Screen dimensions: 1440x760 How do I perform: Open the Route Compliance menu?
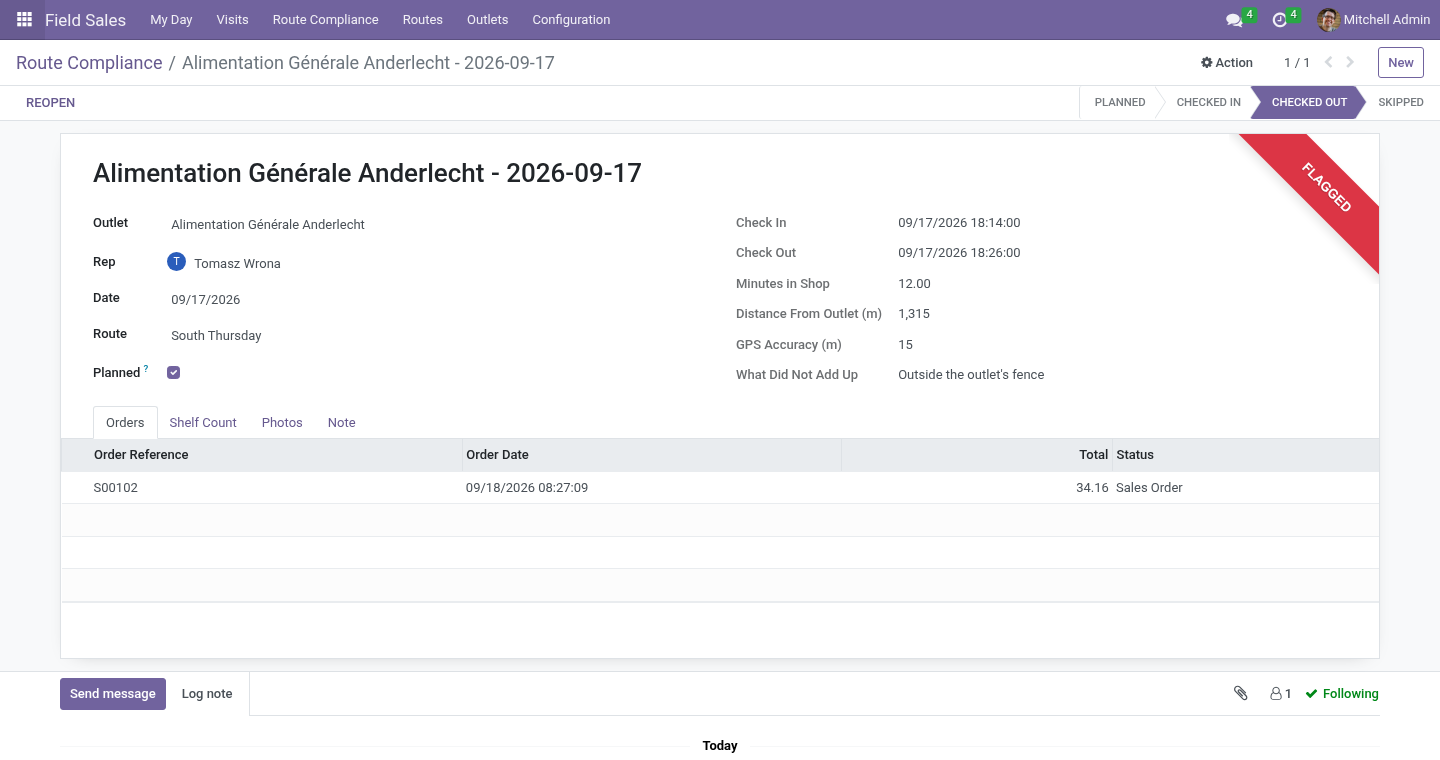(326, 20)
